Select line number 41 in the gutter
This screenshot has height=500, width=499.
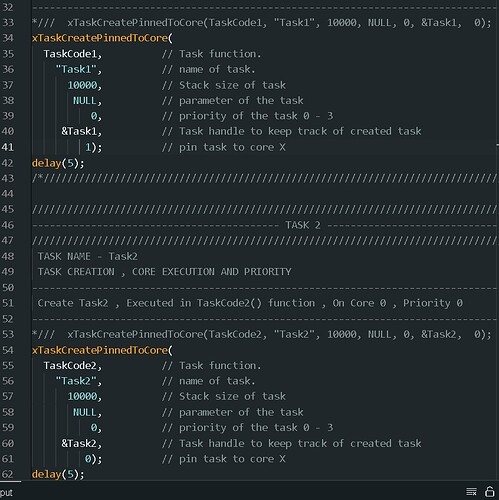point(8,147)
